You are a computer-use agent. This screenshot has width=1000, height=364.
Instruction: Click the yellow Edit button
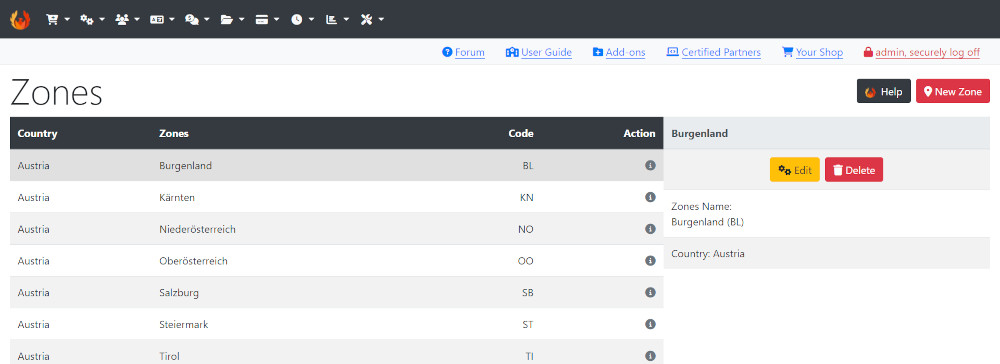pos(795,170)
